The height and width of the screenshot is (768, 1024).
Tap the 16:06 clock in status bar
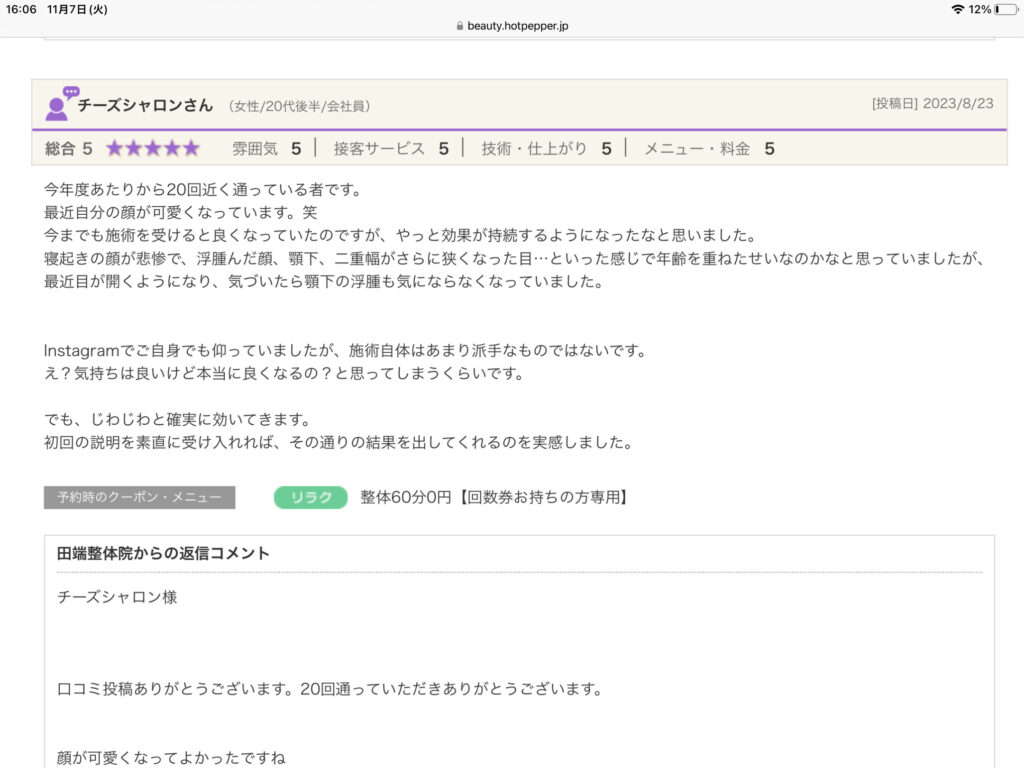point(22,9)
